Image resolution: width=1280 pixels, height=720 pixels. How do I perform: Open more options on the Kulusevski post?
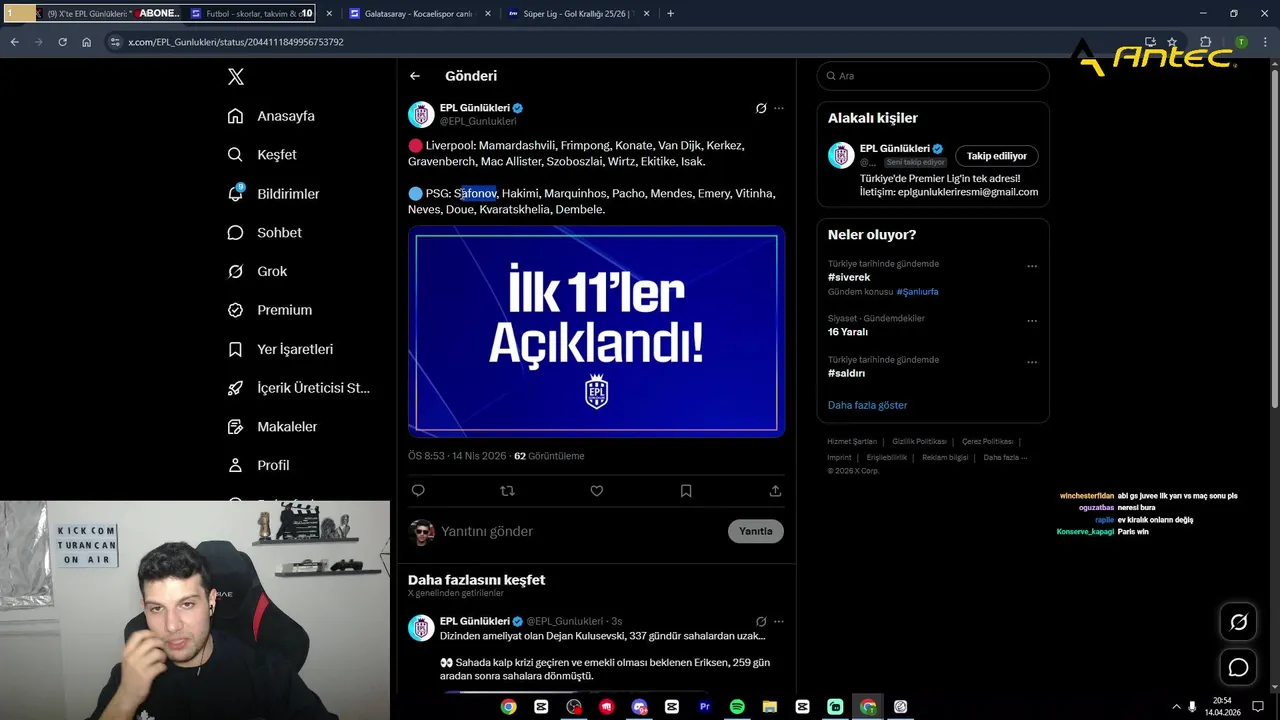coord(779,621)
